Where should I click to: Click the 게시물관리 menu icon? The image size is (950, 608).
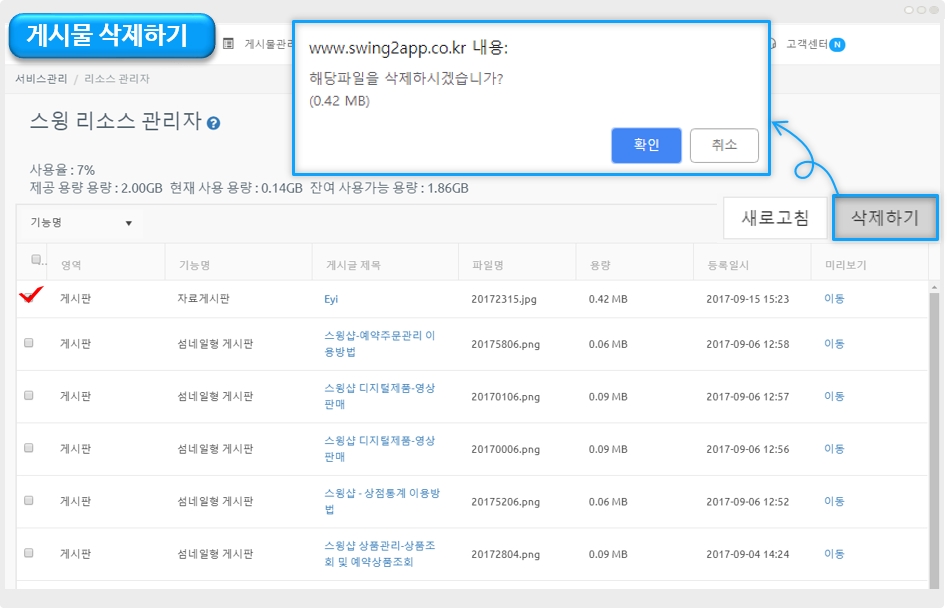[229, 44]
